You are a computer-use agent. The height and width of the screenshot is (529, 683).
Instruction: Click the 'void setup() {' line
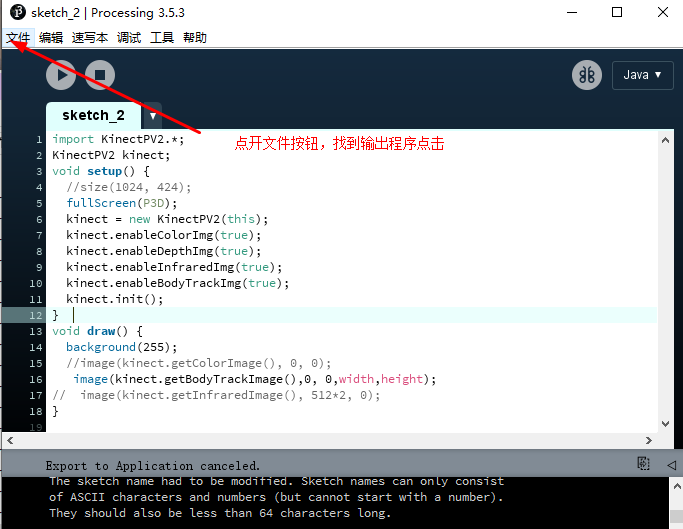pyautogui.click(x=101, y=171)
